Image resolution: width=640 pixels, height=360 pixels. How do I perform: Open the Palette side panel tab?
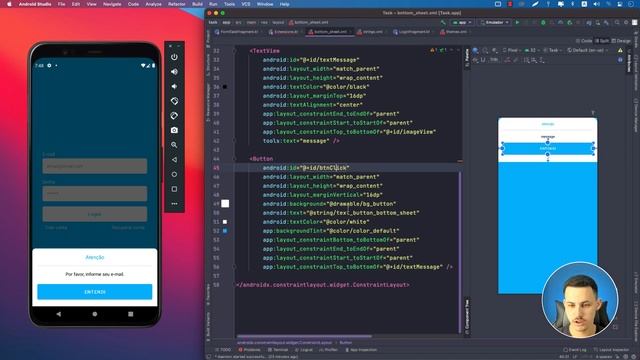[x=467, y=58]
